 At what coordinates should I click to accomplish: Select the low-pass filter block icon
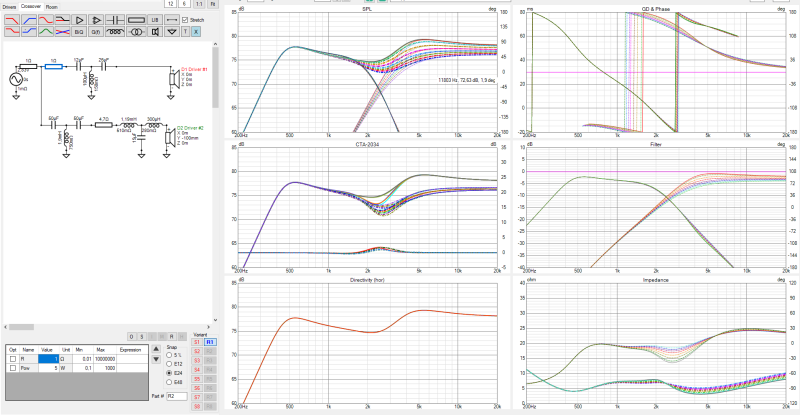pyautogui.click(x=12, y=20)
